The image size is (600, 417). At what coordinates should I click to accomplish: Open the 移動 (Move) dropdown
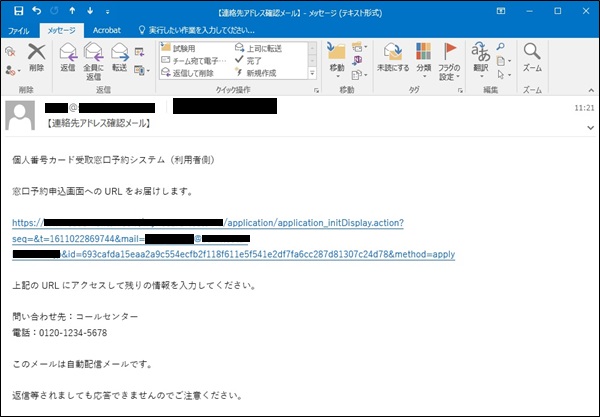click(336, 57)
